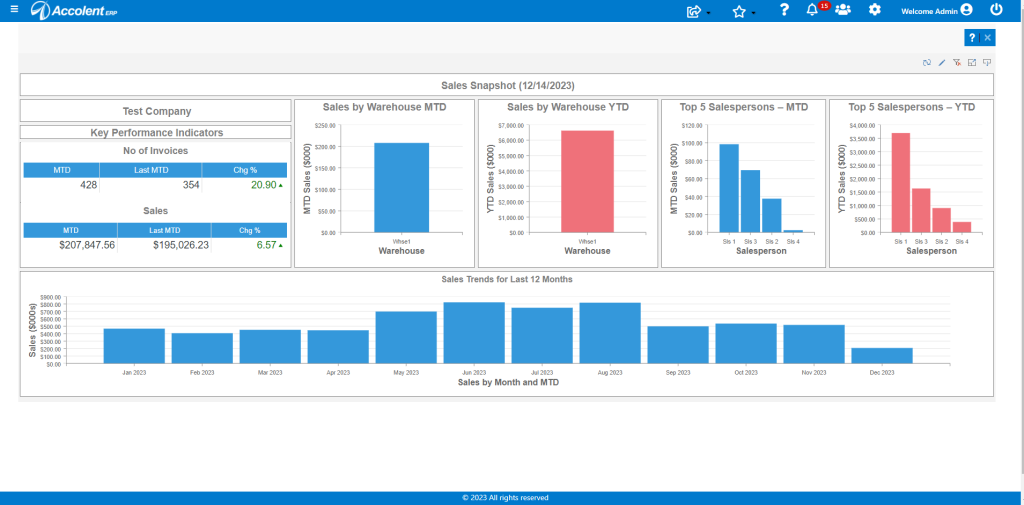Click the open in new window icon
1024x505 pixels.
pyautogui.click(x=972, y=63)
